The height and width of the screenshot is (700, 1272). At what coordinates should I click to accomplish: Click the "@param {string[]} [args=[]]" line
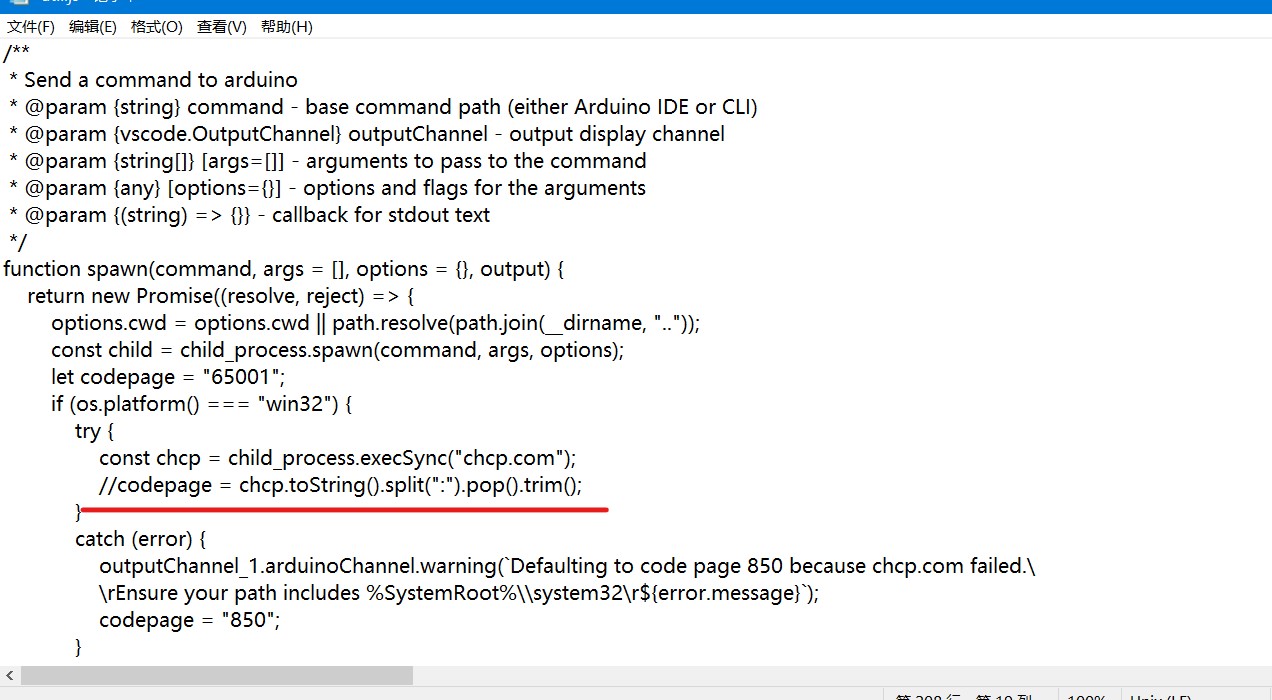pyautogui.click(x=327, y=161)
